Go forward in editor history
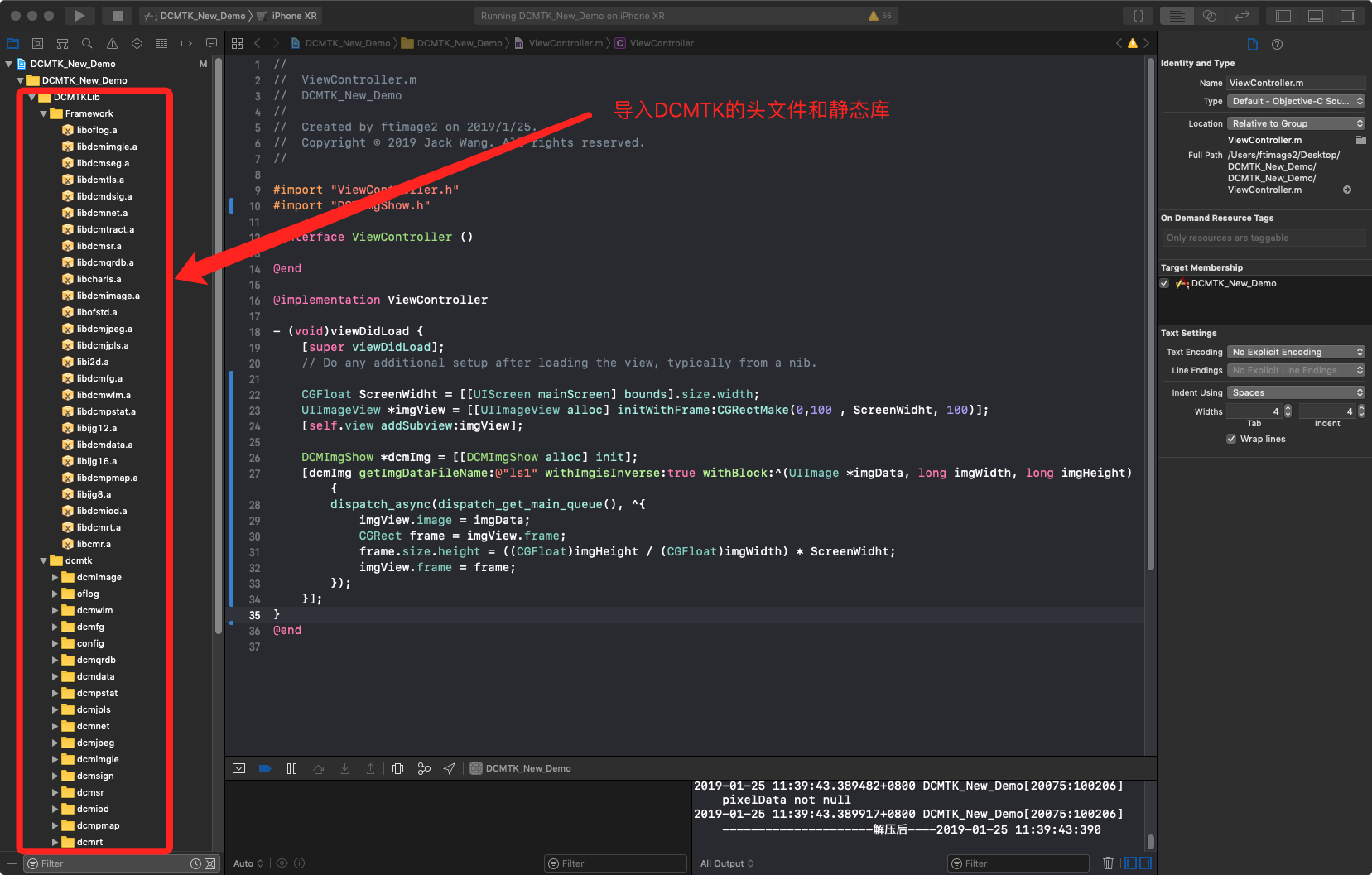 pyautogui.click(x=277, y=43)
